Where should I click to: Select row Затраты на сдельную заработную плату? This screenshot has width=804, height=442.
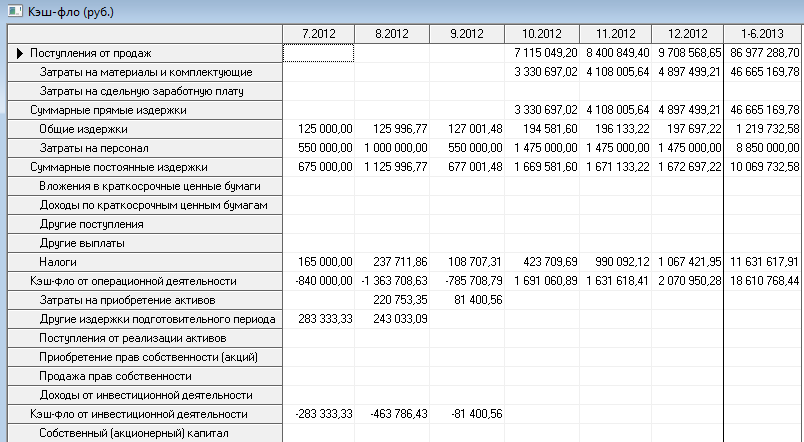[x=145, y=91]
